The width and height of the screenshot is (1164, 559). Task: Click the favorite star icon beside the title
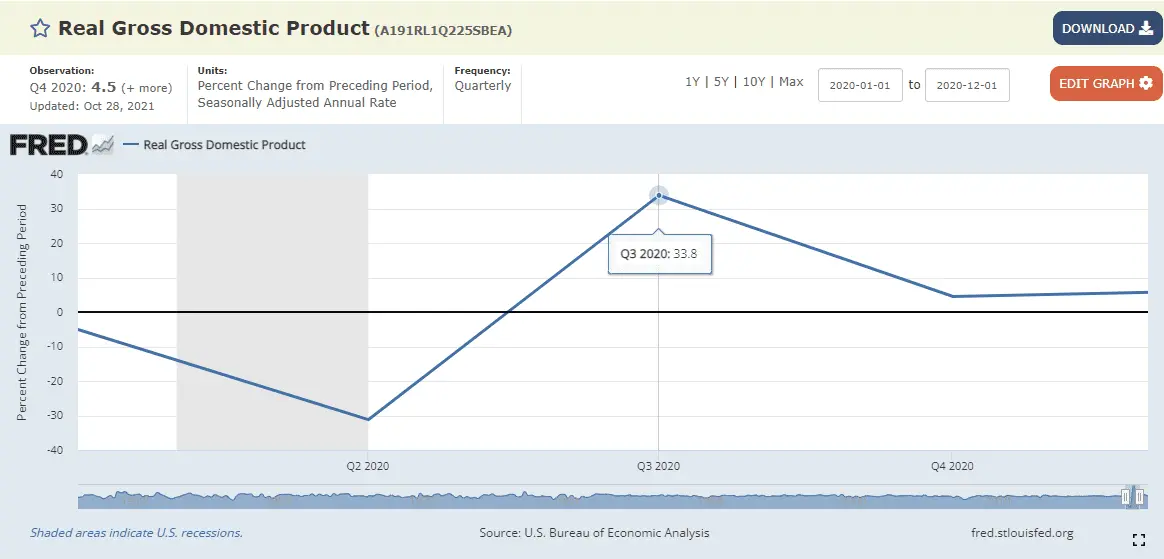40,28
